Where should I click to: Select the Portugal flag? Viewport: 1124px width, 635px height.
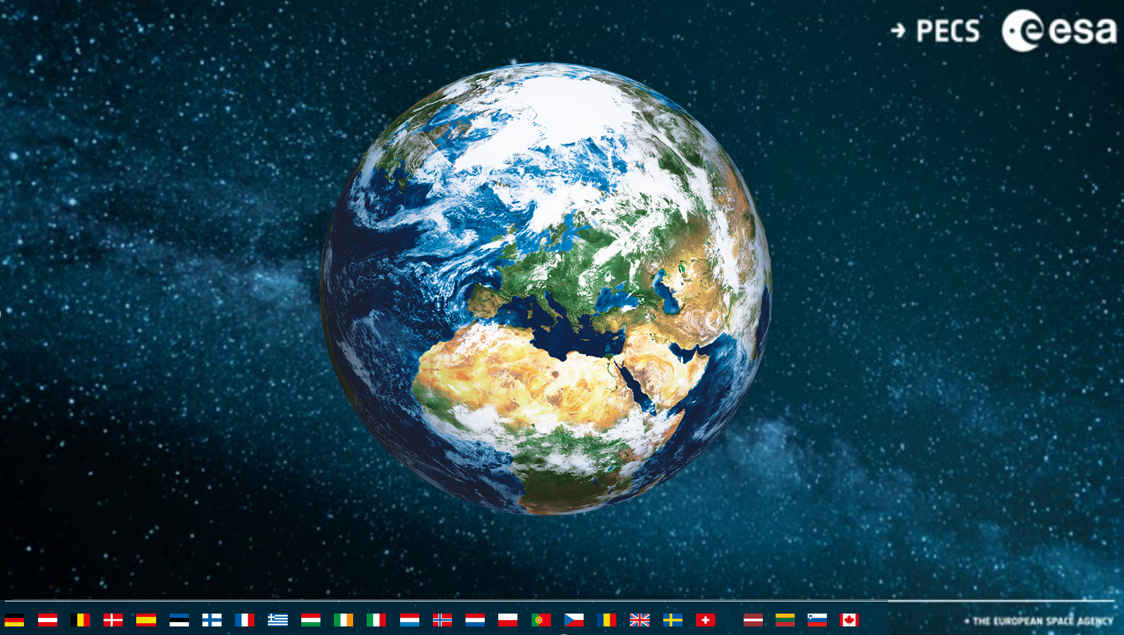point(541,620)
